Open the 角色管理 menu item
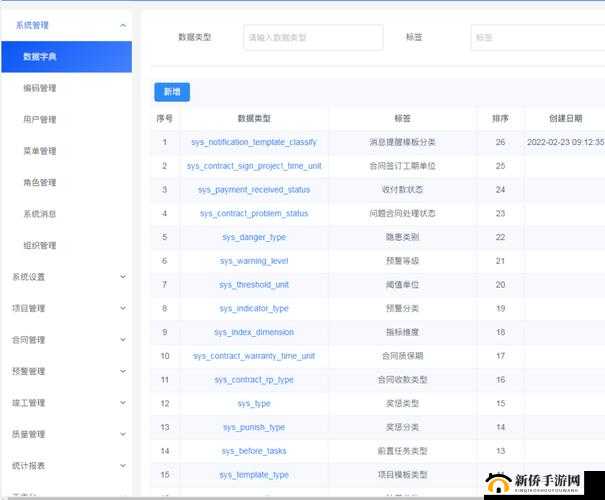 pos(40,182)
